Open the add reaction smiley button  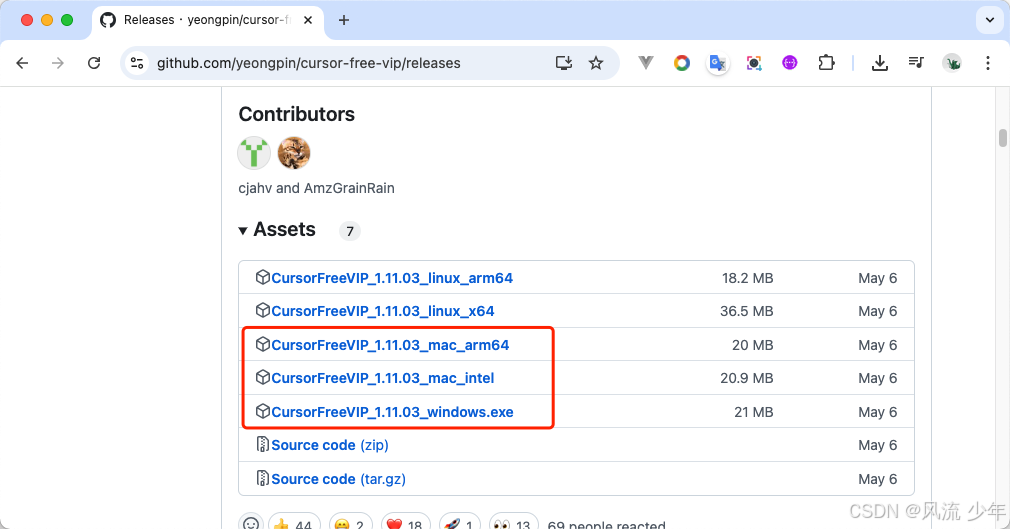tap(251, 524)
